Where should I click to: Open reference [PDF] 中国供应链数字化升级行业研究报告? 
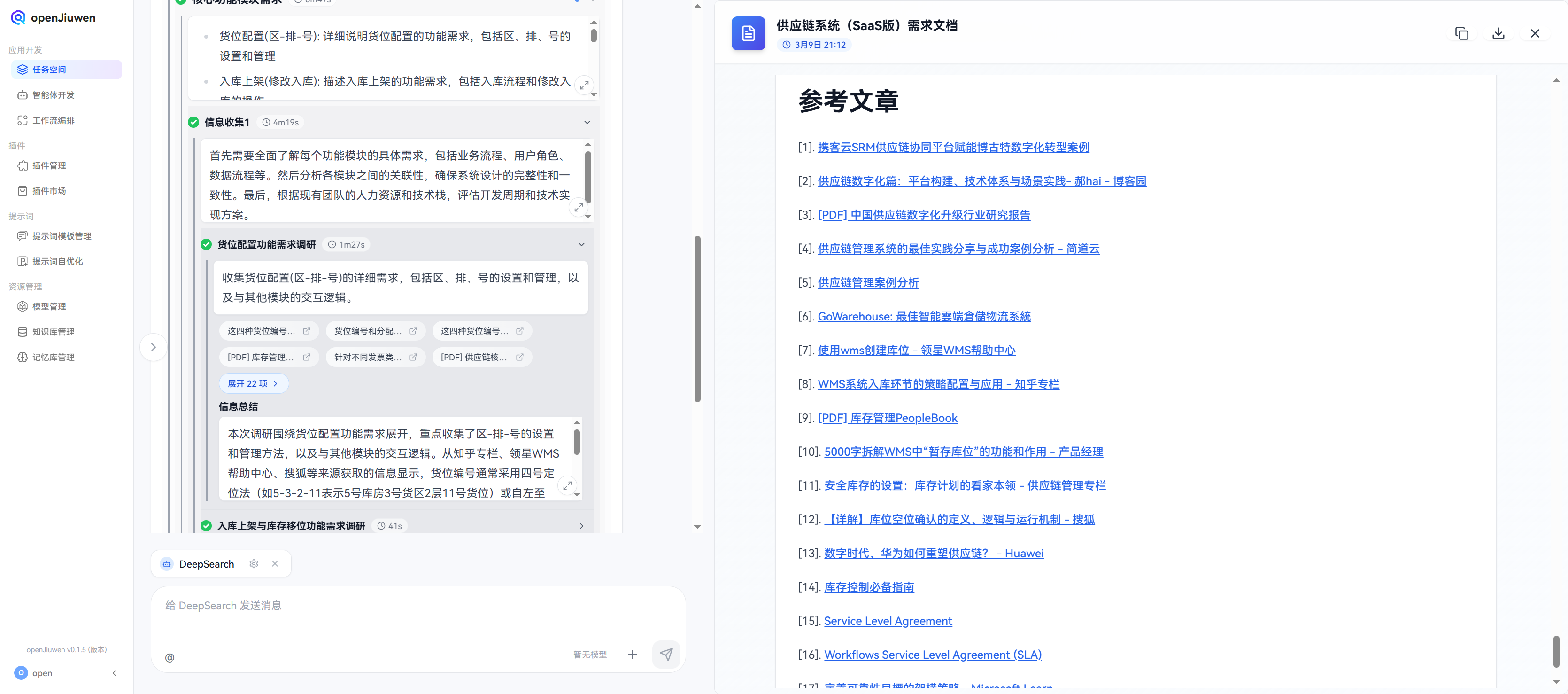coord(924,215)
